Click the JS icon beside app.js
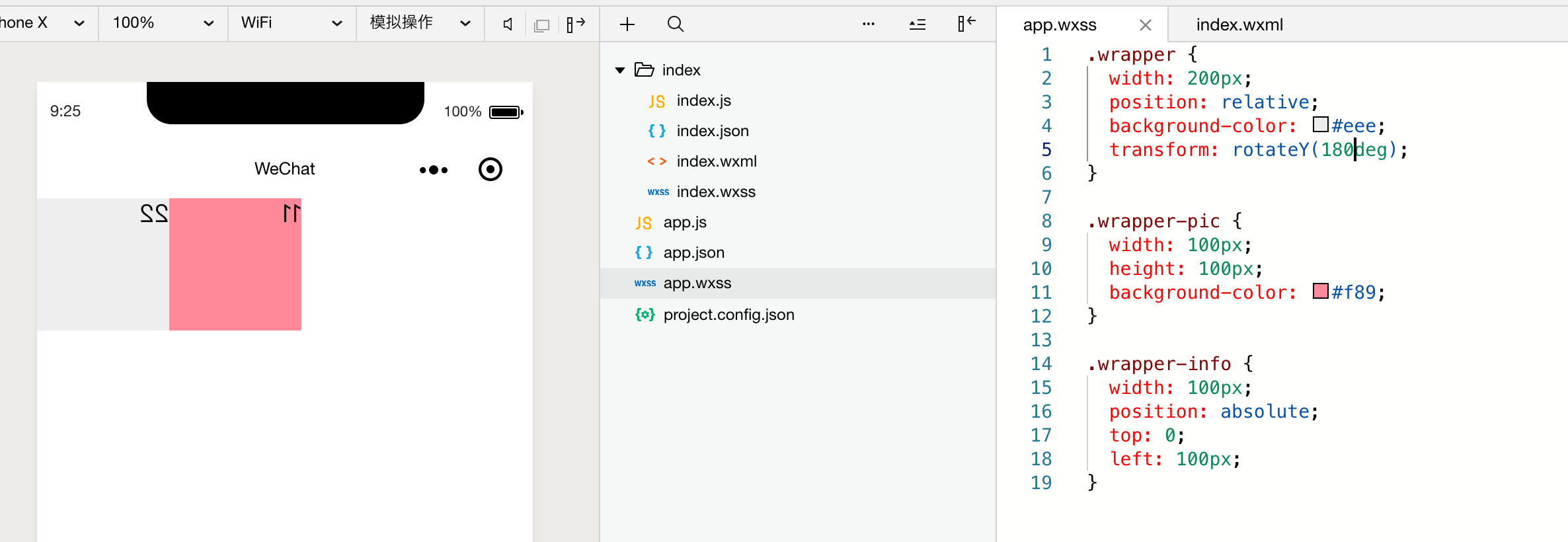The height and width of the screenshot is (542, 1568). [x=643, y=223]
